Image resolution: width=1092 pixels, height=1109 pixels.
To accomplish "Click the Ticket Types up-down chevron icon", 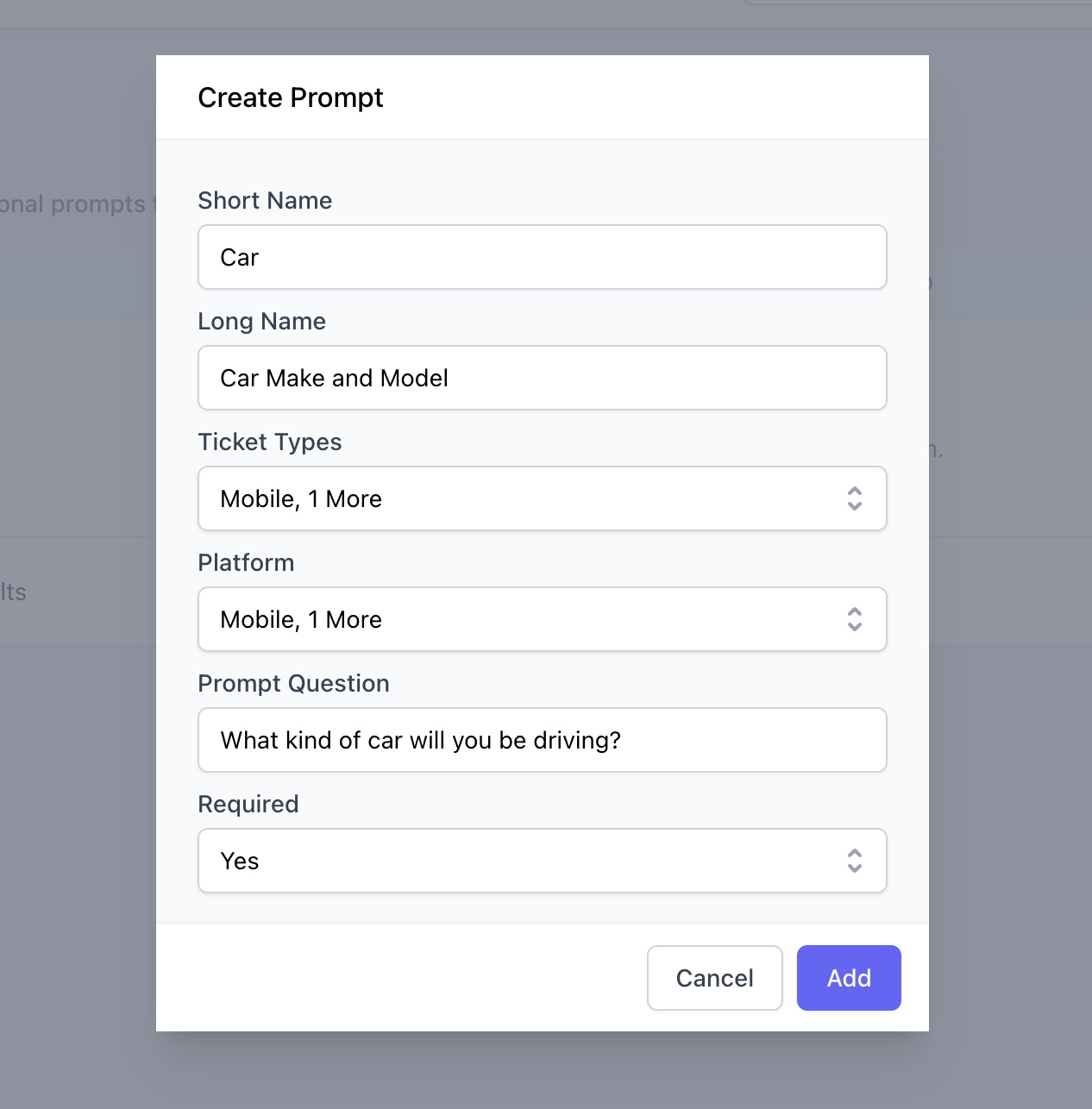I will pos(854,498).
